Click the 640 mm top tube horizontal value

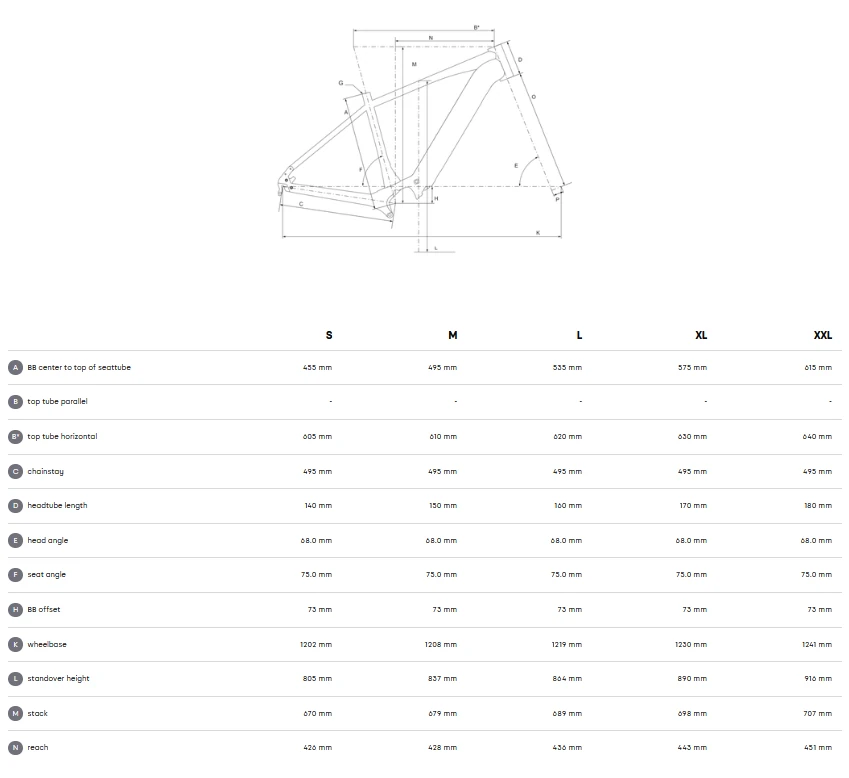(x=818, y=436)
